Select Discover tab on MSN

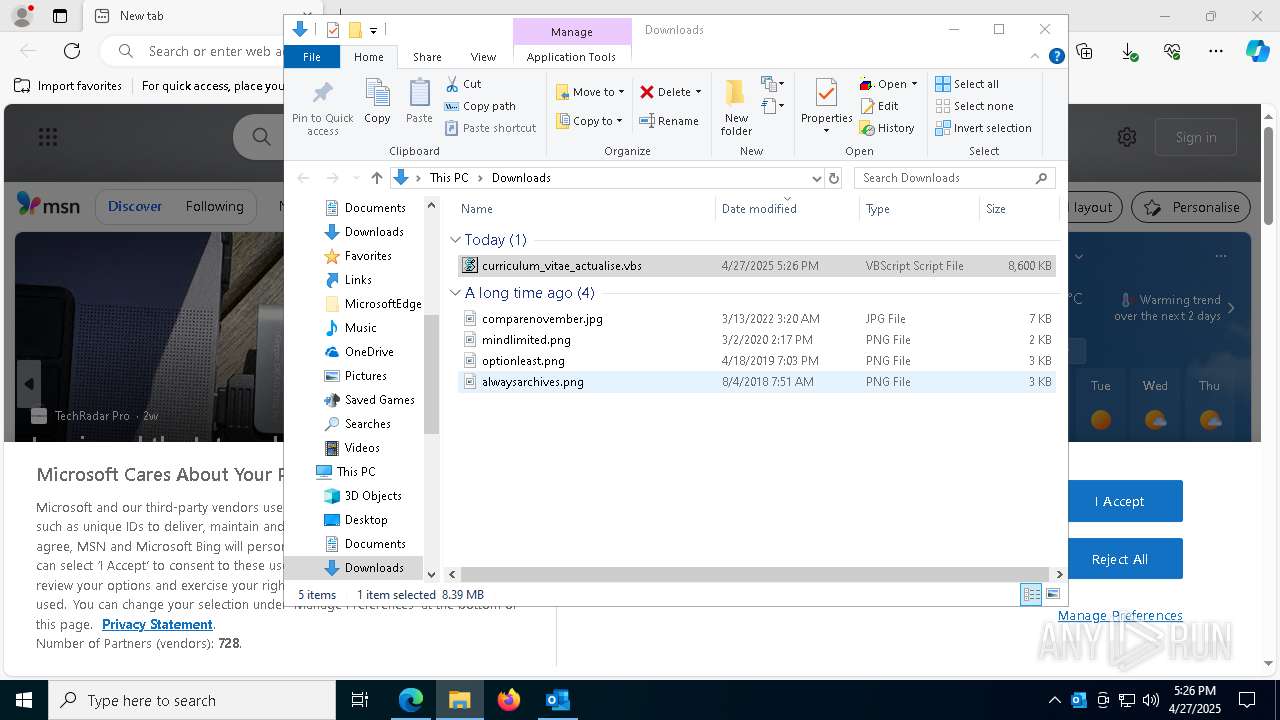click(x=135, y=207)
